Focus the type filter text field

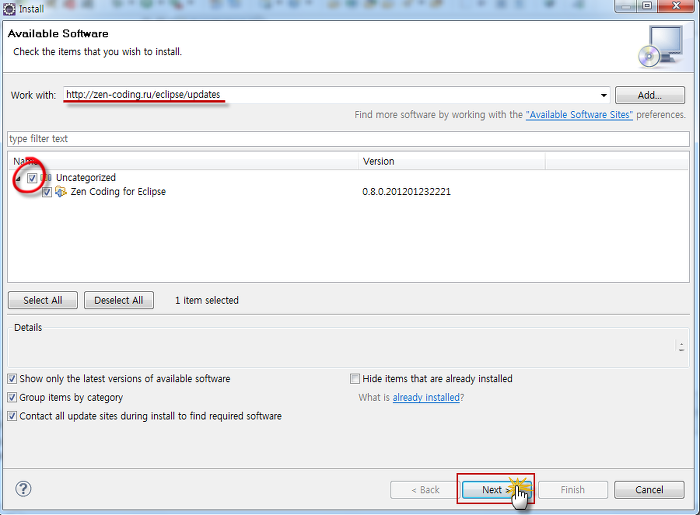tap(348, 139)
